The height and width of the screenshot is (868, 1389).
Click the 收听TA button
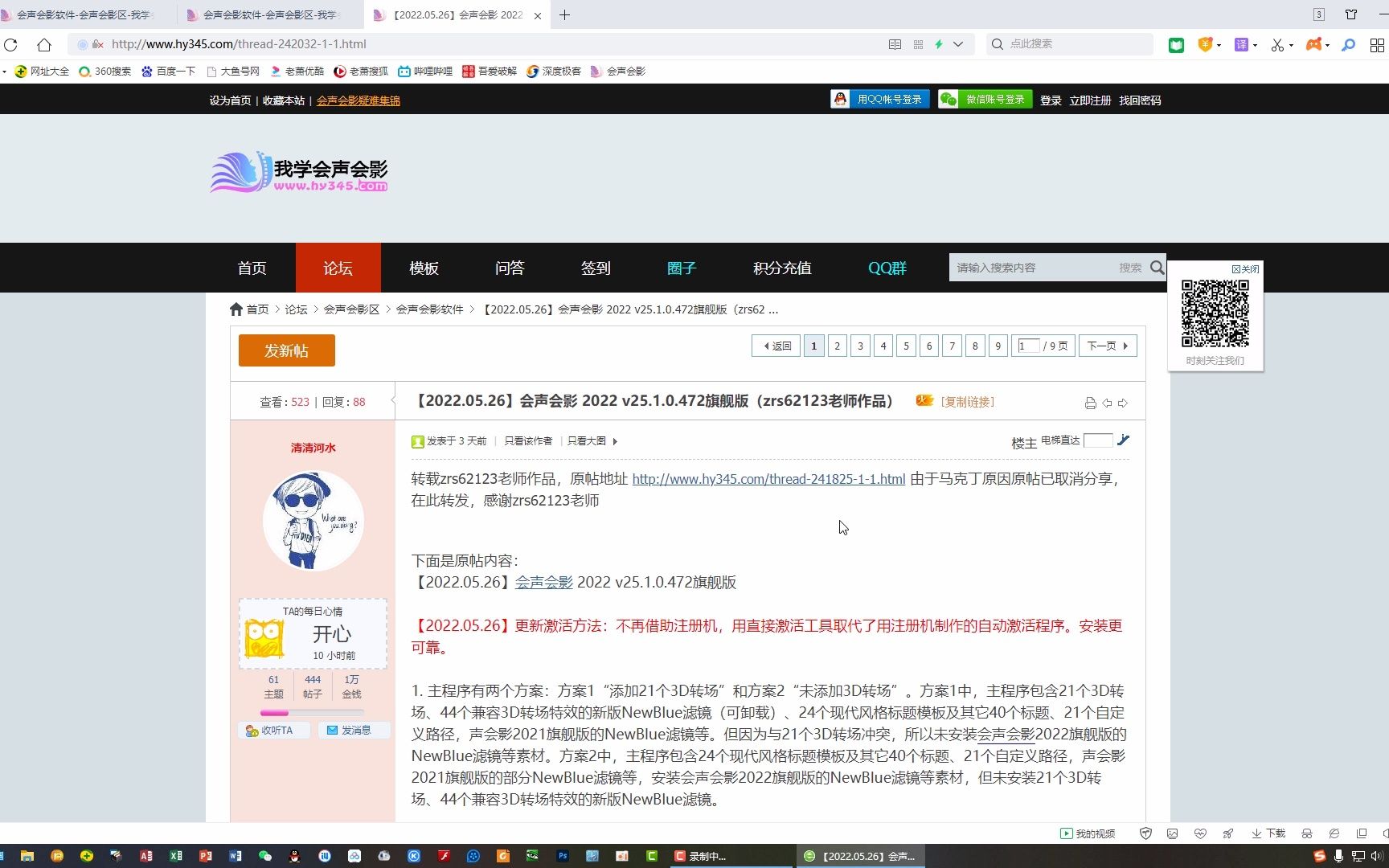[x=275, y=731]
